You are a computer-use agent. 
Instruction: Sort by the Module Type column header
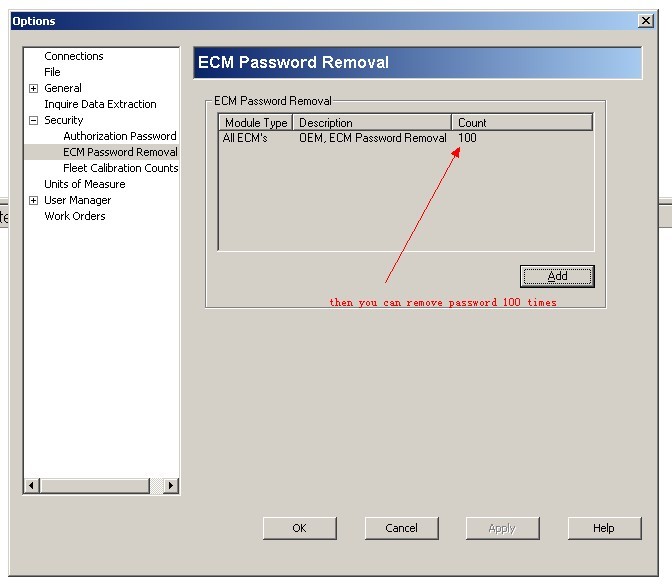click(256, 123)
